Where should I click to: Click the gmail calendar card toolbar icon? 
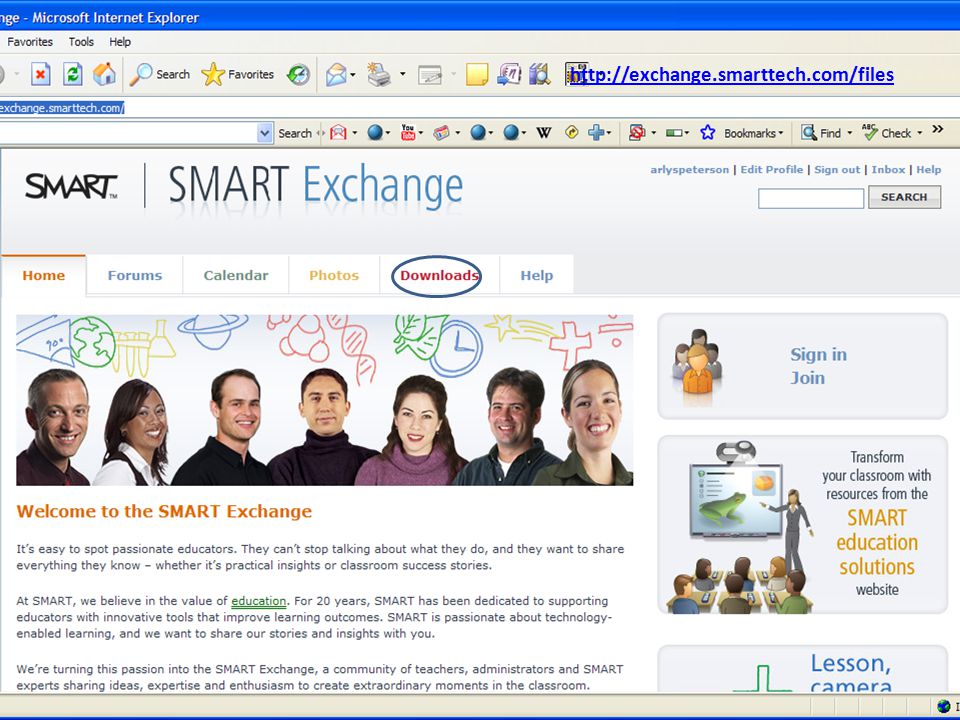point(441,132)
